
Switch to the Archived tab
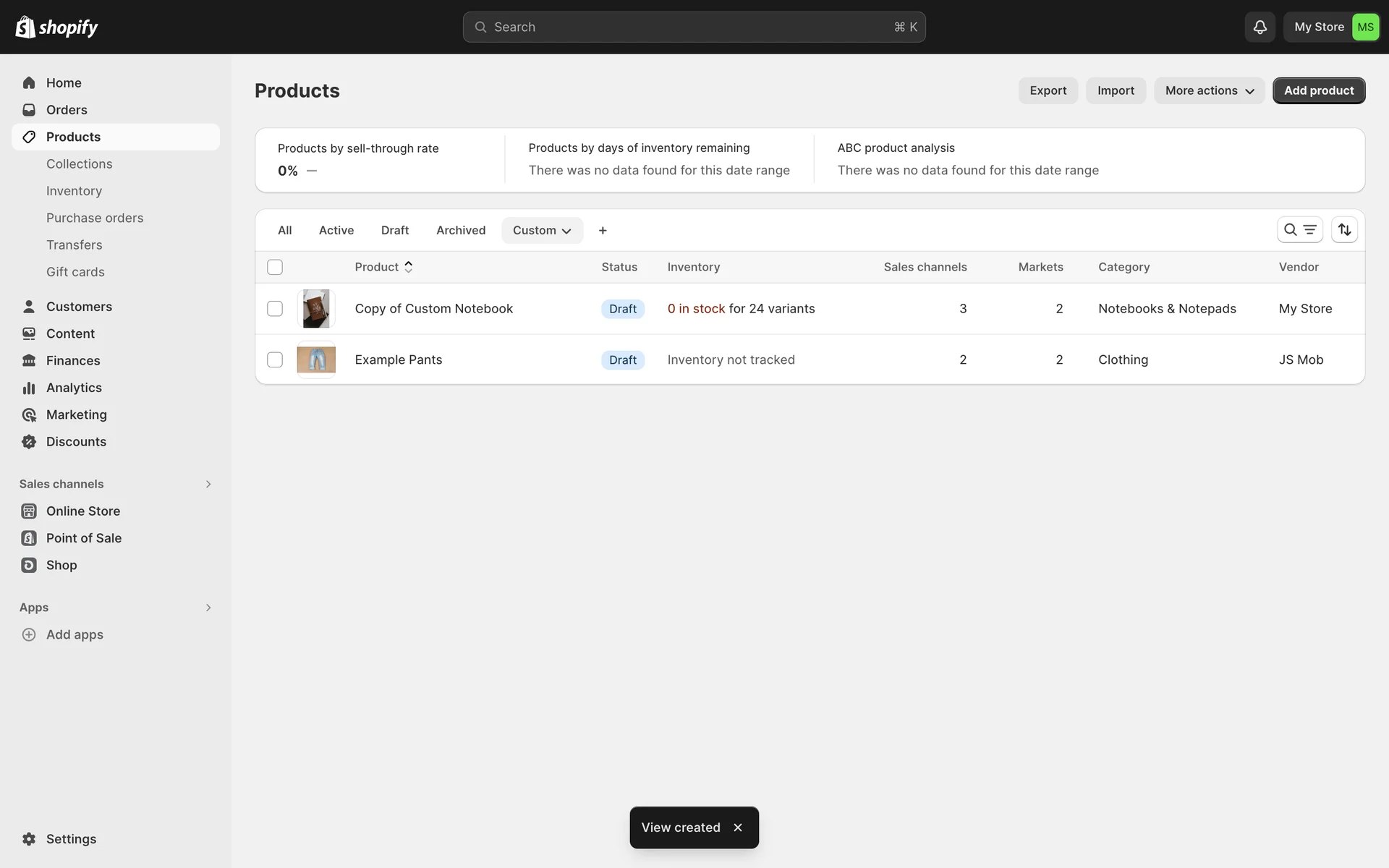461,231
